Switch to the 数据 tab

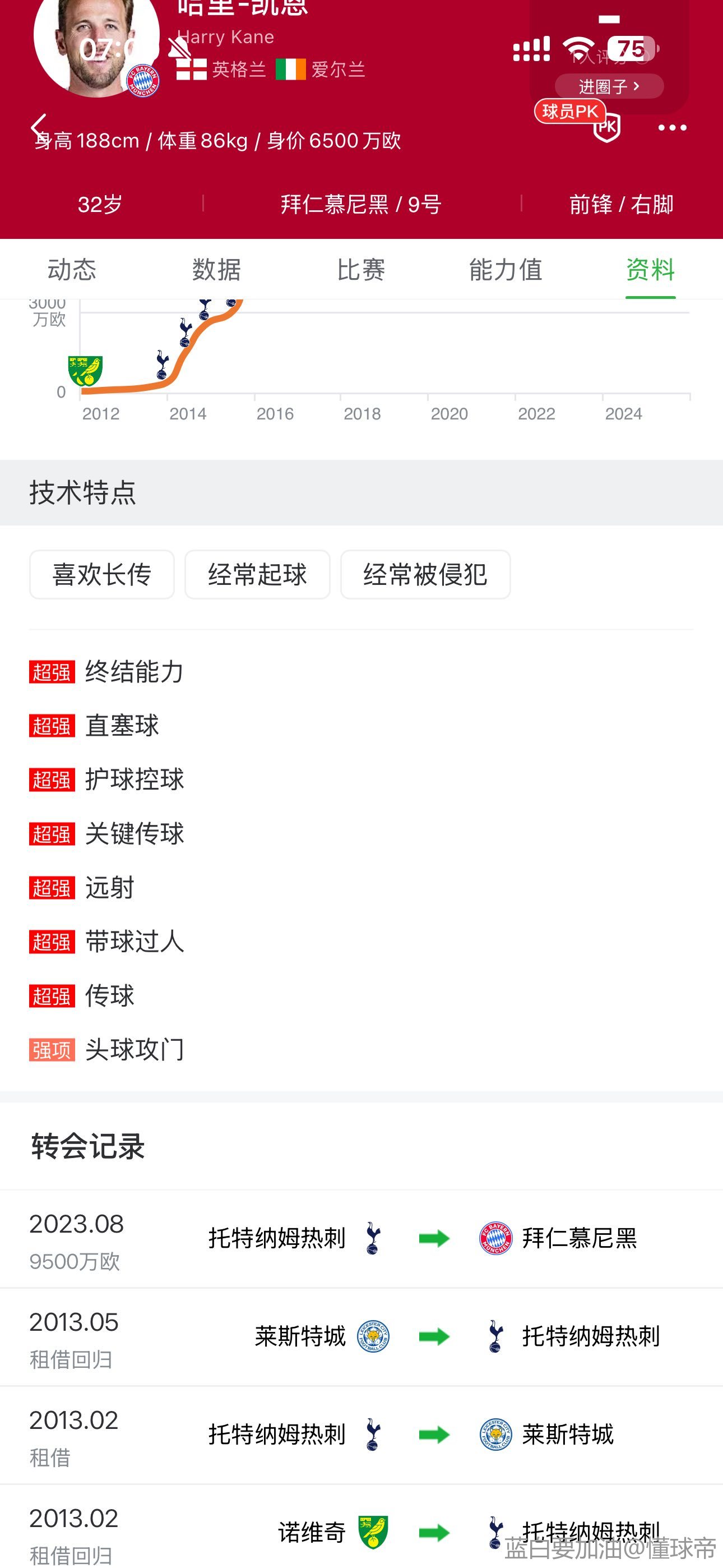217,270
